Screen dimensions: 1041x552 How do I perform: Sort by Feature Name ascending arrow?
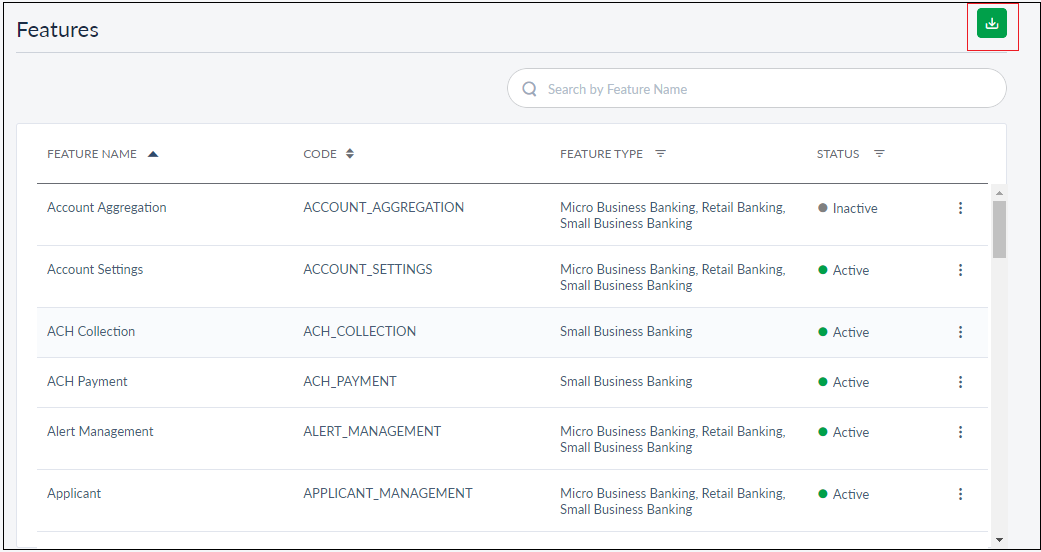pos(153,154)
